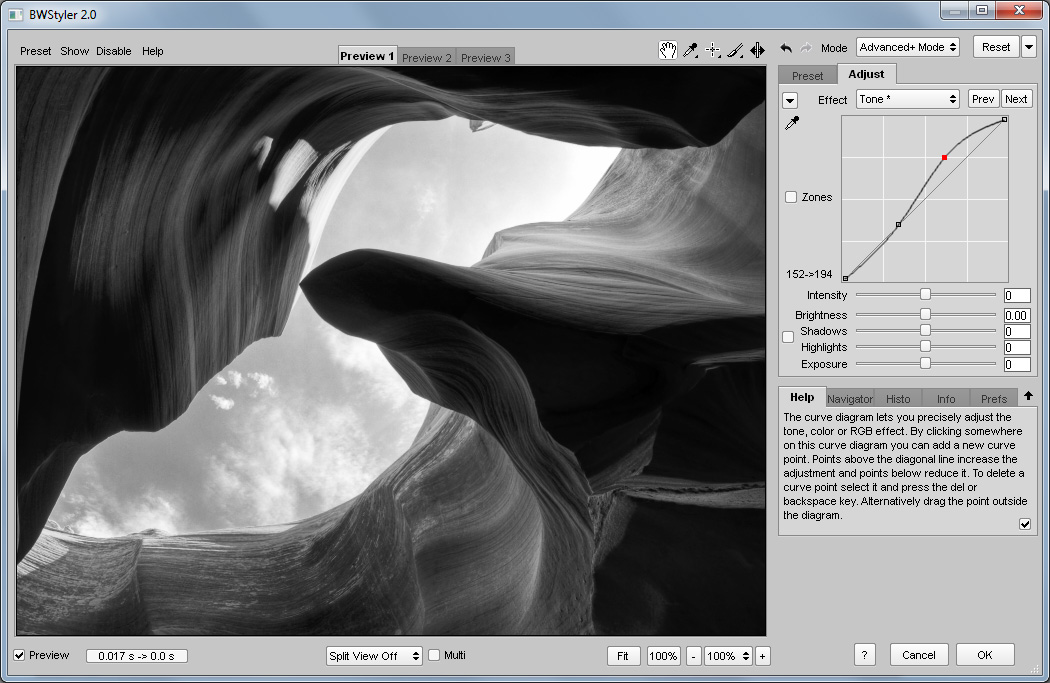Open the Help menu

pos(153,51)
